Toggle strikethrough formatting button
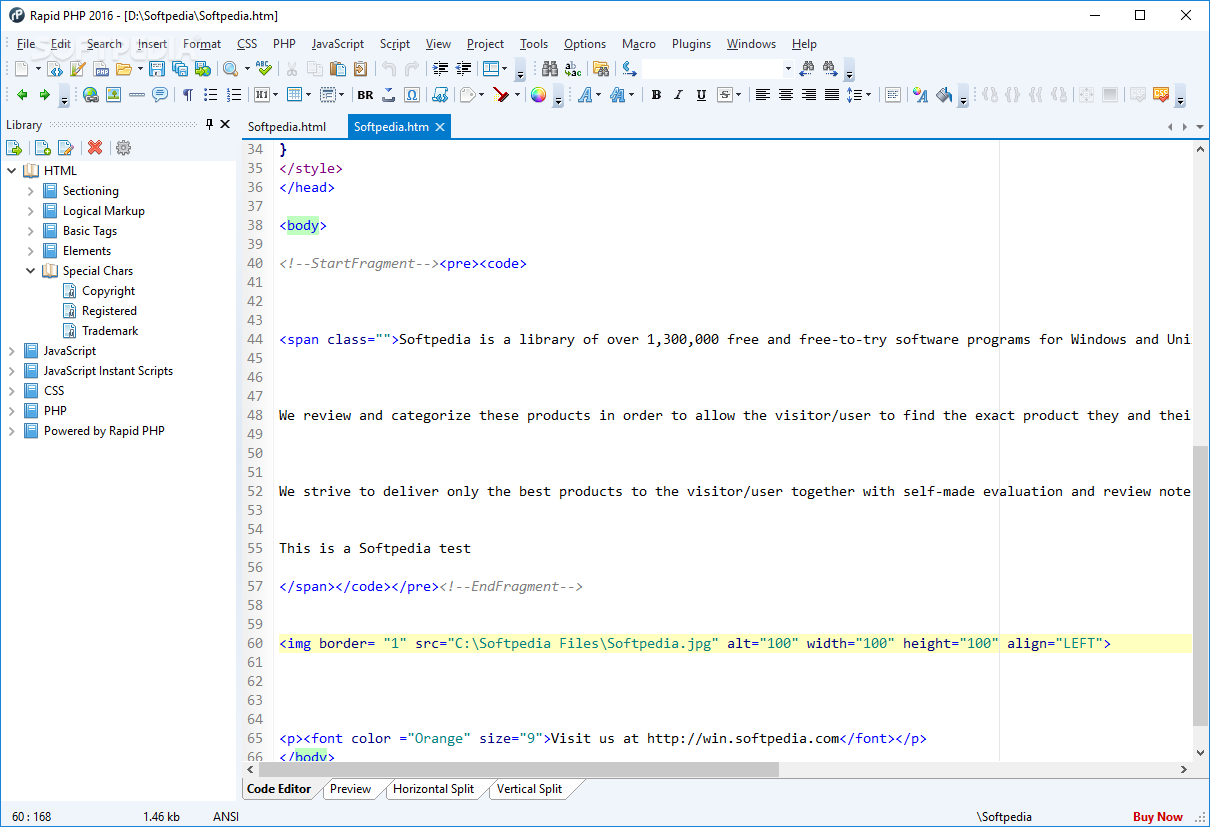Image resolution: width=1210 pixels, height=827 pixels. pos(725,95)
